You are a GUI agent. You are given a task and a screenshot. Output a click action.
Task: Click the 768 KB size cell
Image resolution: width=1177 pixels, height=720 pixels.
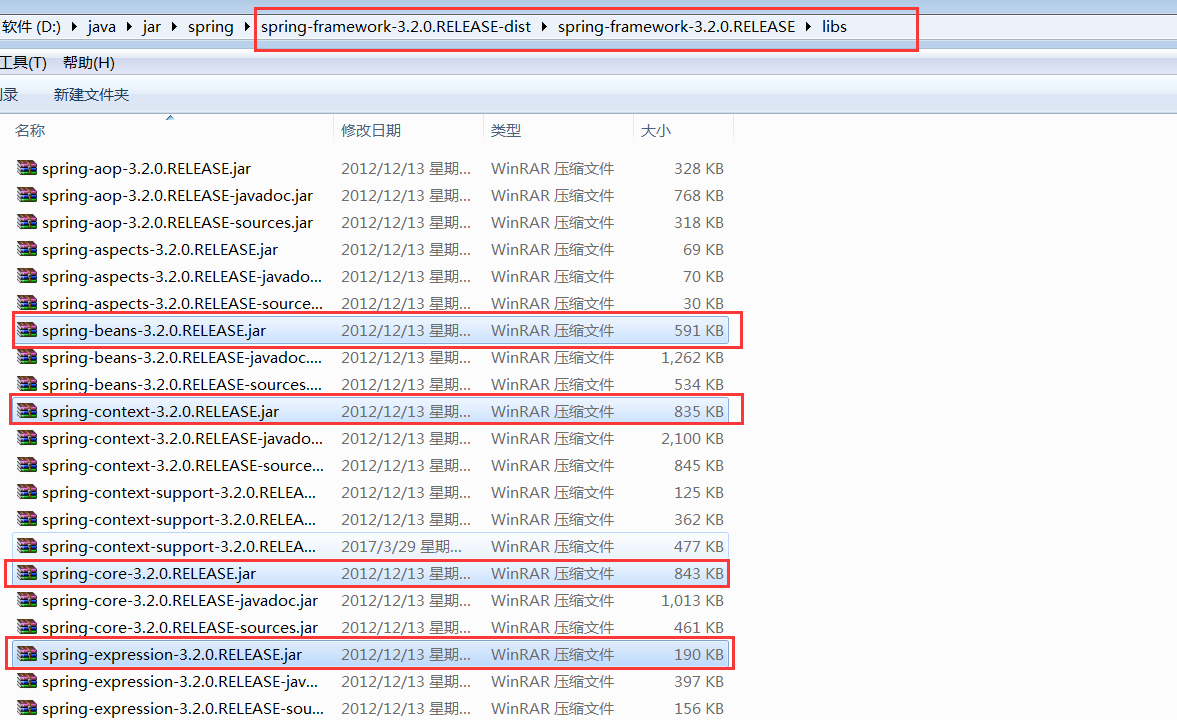pos(699,195)
